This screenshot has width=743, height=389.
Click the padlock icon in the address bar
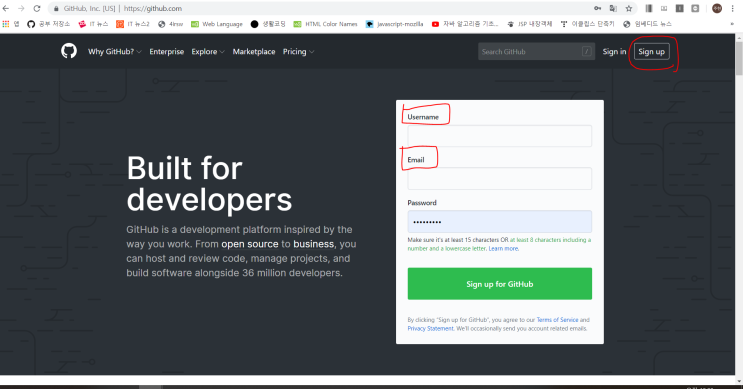coord(56,9)
